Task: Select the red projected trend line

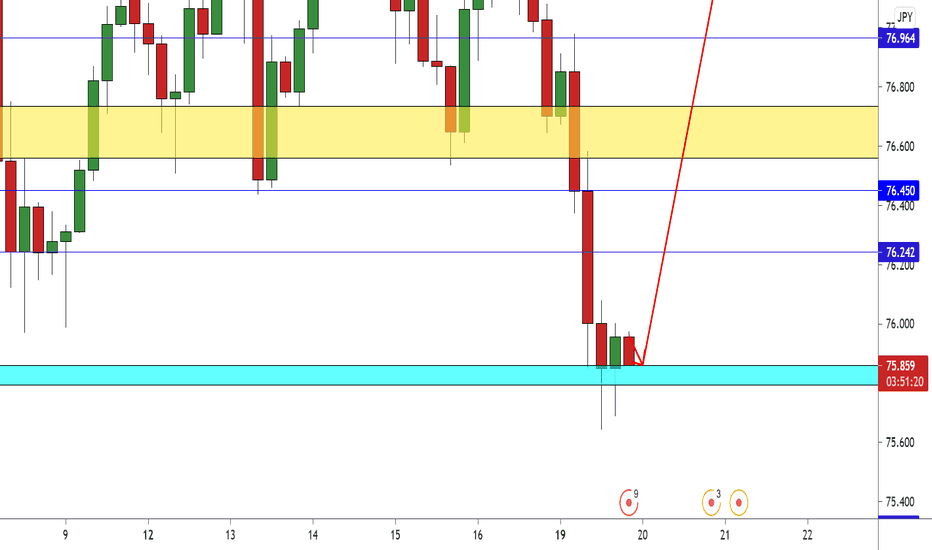Action: click(678, 184)
